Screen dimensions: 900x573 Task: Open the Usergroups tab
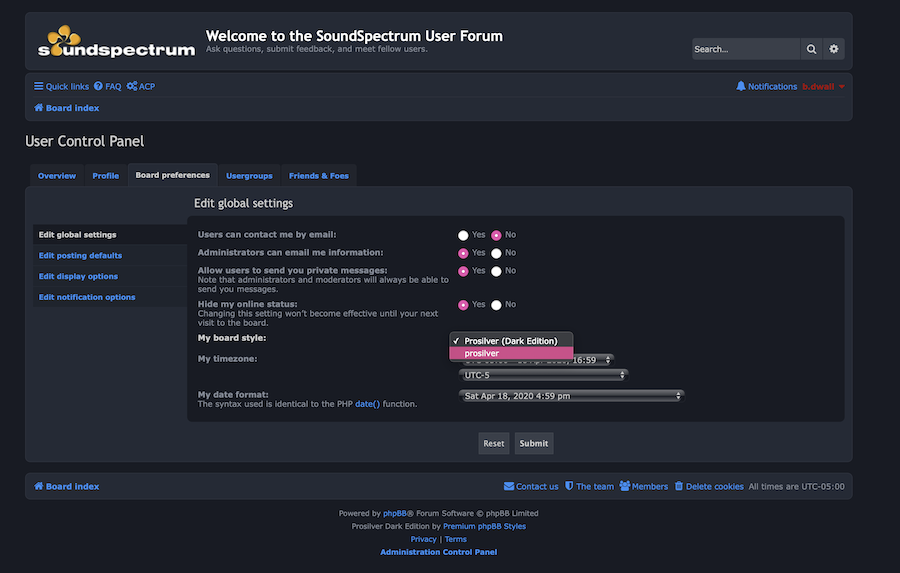249,176
